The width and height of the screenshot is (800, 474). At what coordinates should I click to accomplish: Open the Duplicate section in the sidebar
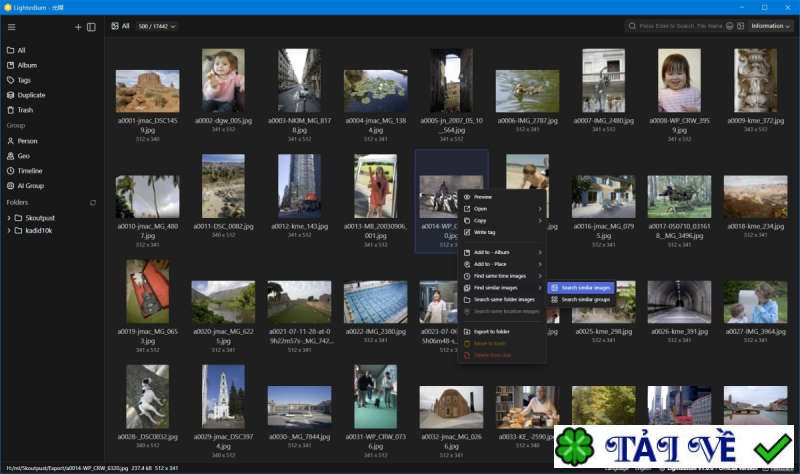click(x=31, y=95)
